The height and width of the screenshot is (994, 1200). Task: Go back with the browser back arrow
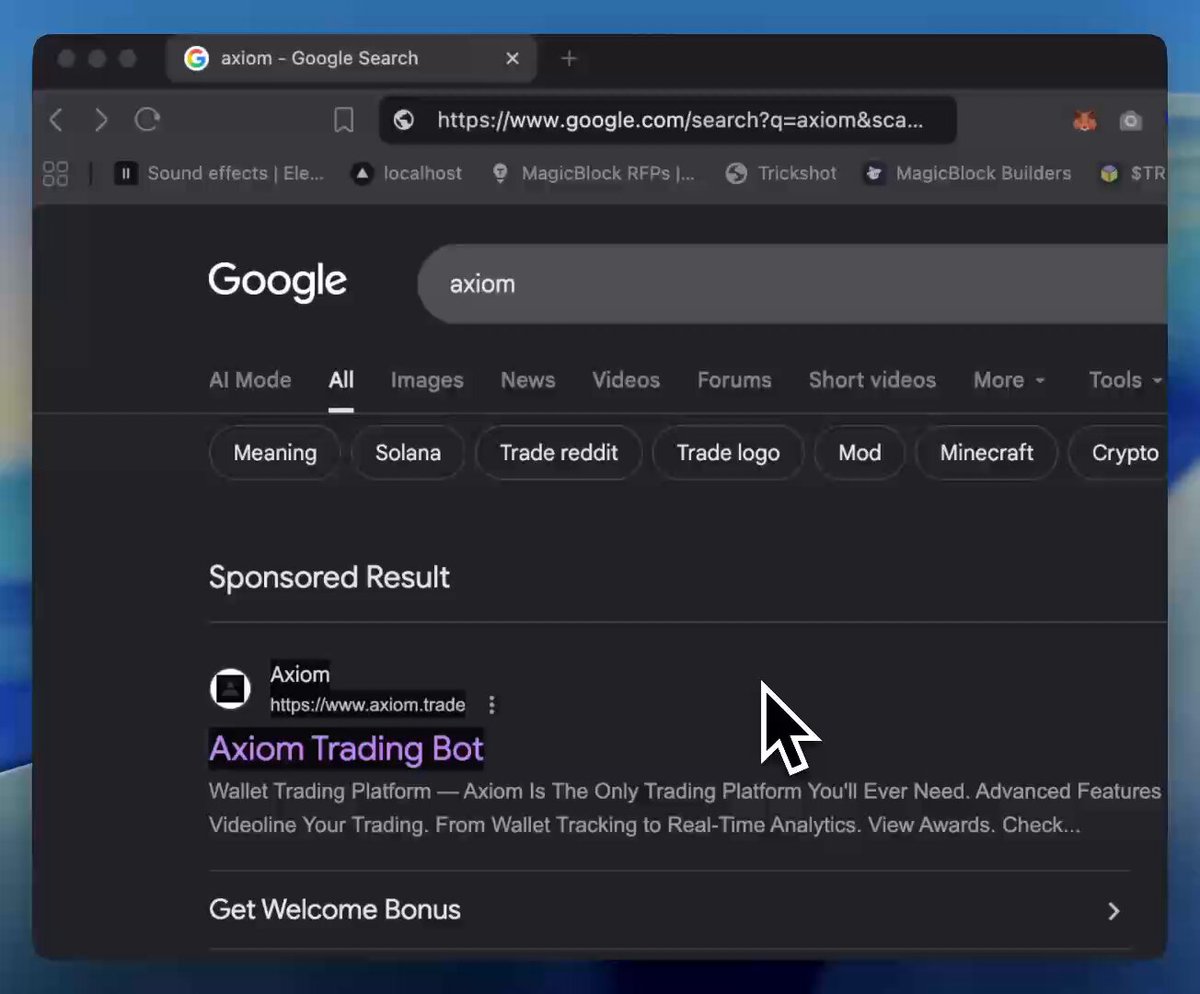pos(56,121)
